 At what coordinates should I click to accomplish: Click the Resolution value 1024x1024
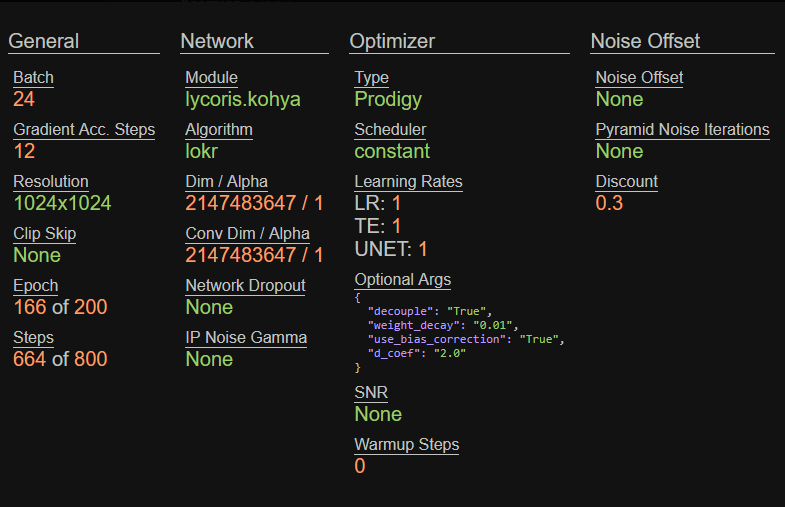[x=62, y=203]
